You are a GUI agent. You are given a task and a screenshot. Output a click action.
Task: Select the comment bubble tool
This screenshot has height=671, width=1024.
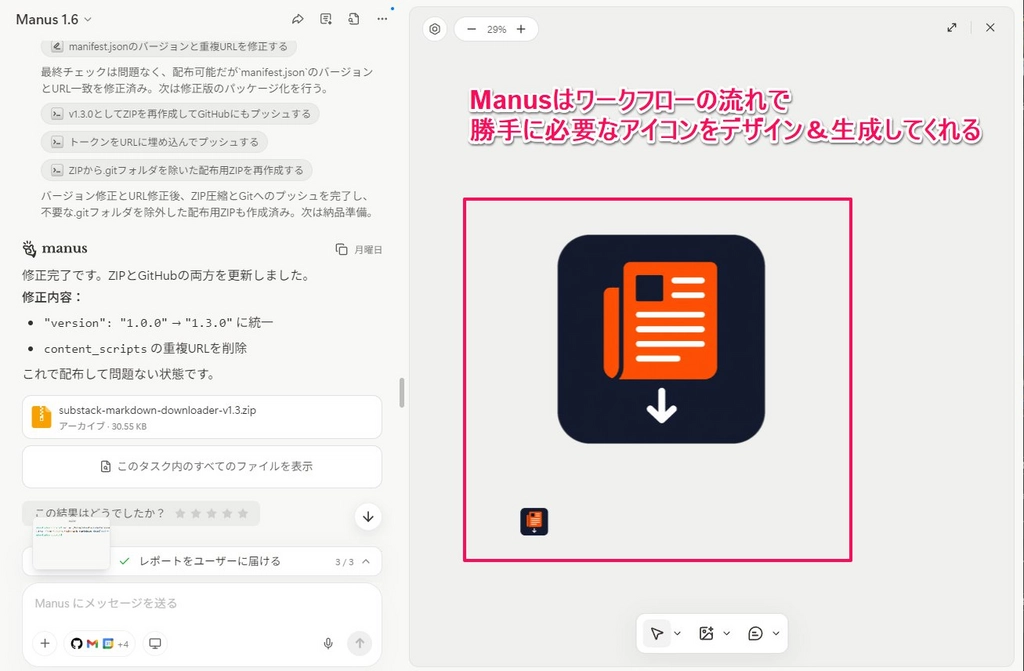click(756, 633)
